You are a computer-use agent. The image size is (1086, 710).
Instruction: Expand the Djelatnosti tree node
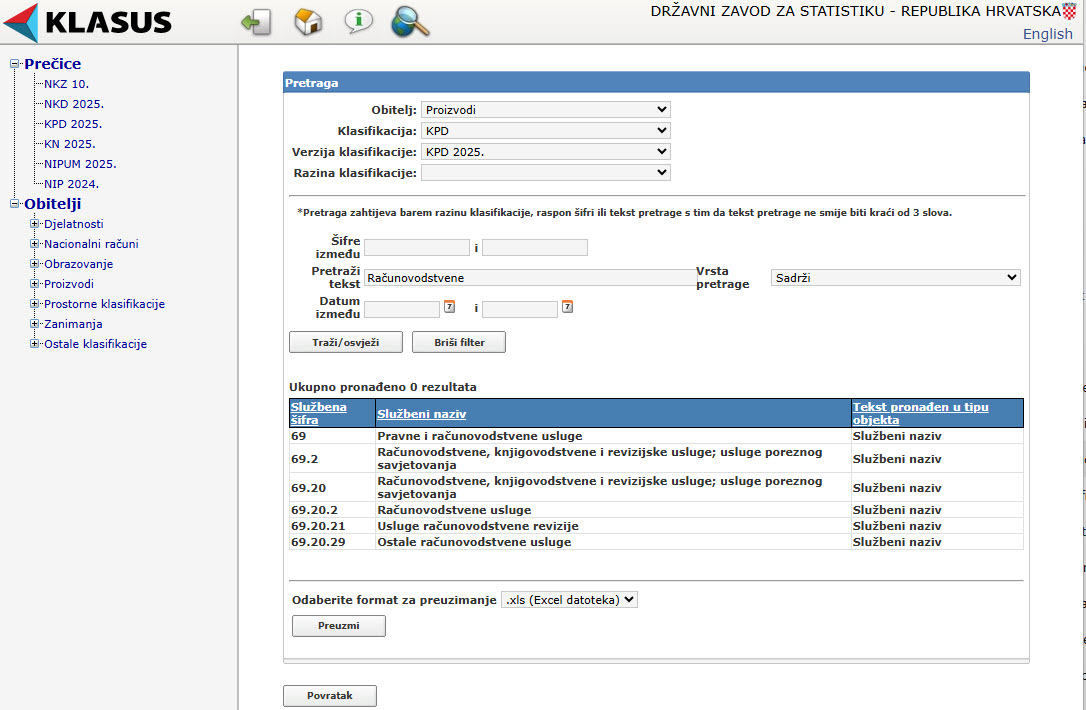(x=34, y=224)
